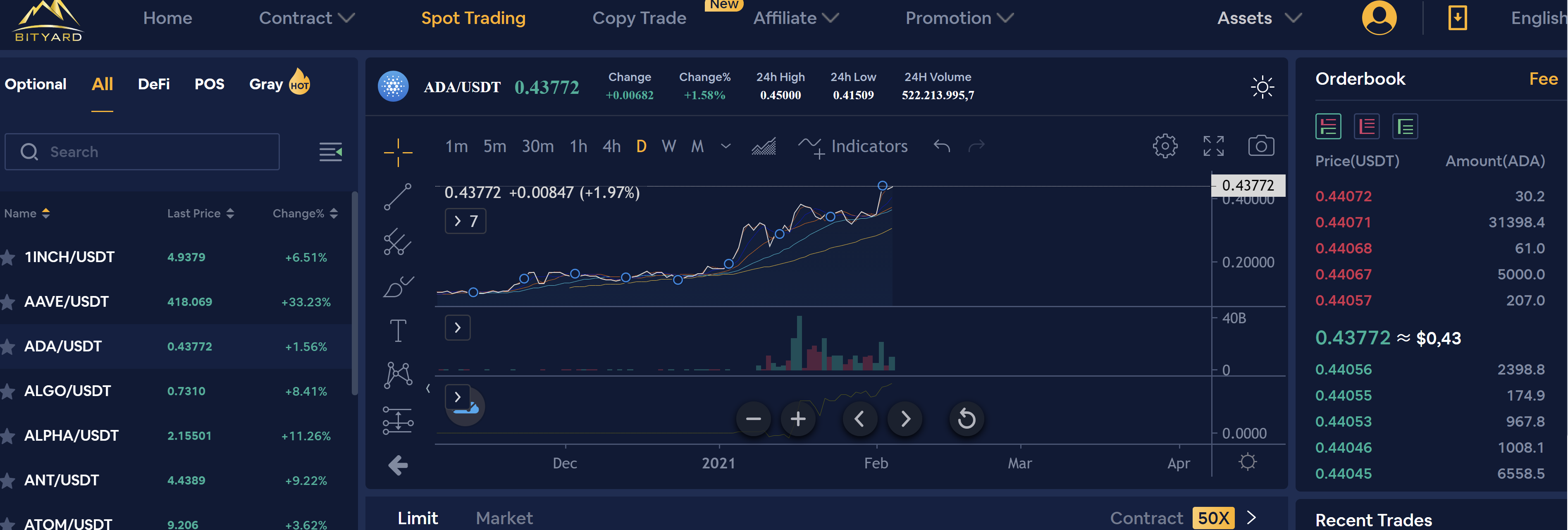Undo the last chart action

tap(942, 146)
